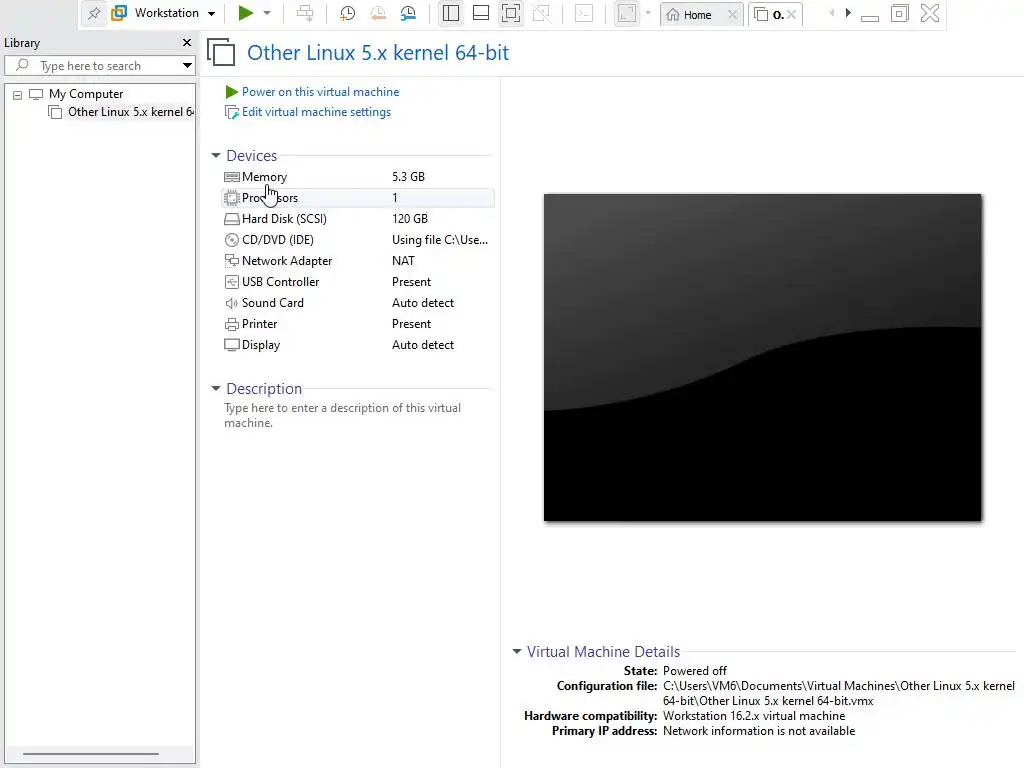The width and height of the screenshot is (1024, 768).
Task: Take a snapshot of the virtual machine
Action: [347, 13]
